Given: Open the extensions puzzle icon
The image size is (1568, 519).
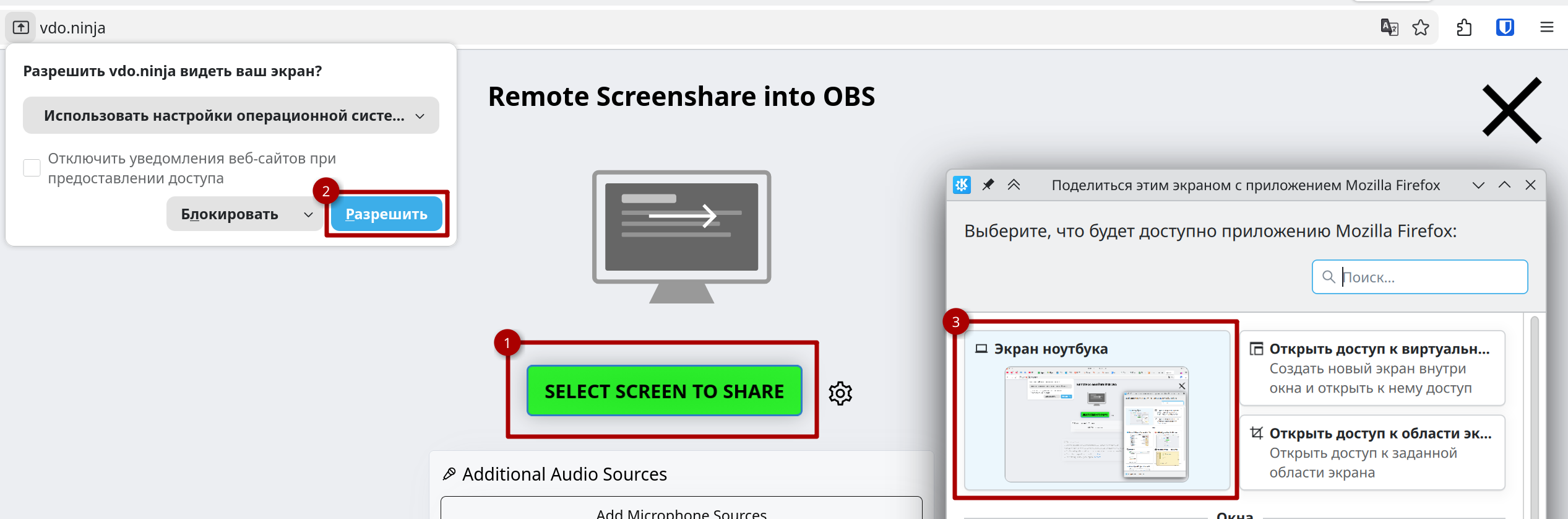Looking at the screenshot, I should (1464, 28).
